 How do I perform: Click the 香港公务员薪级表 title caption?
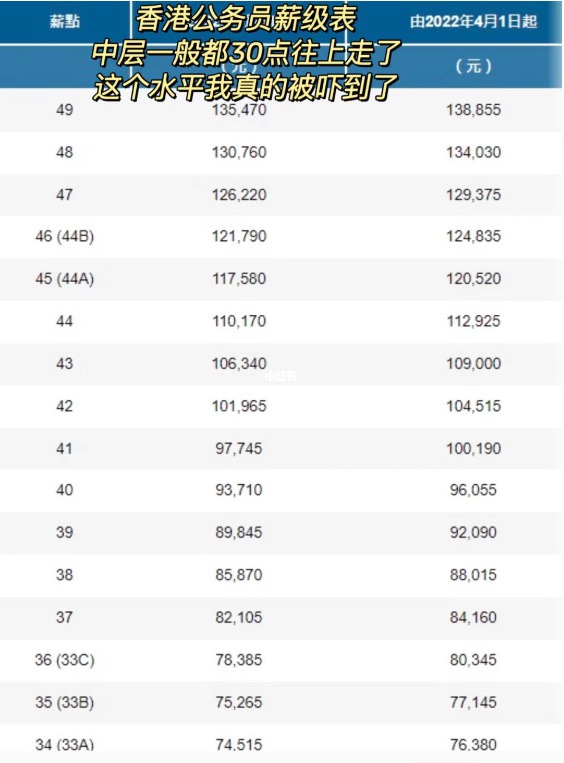click(x=246, y=19)
